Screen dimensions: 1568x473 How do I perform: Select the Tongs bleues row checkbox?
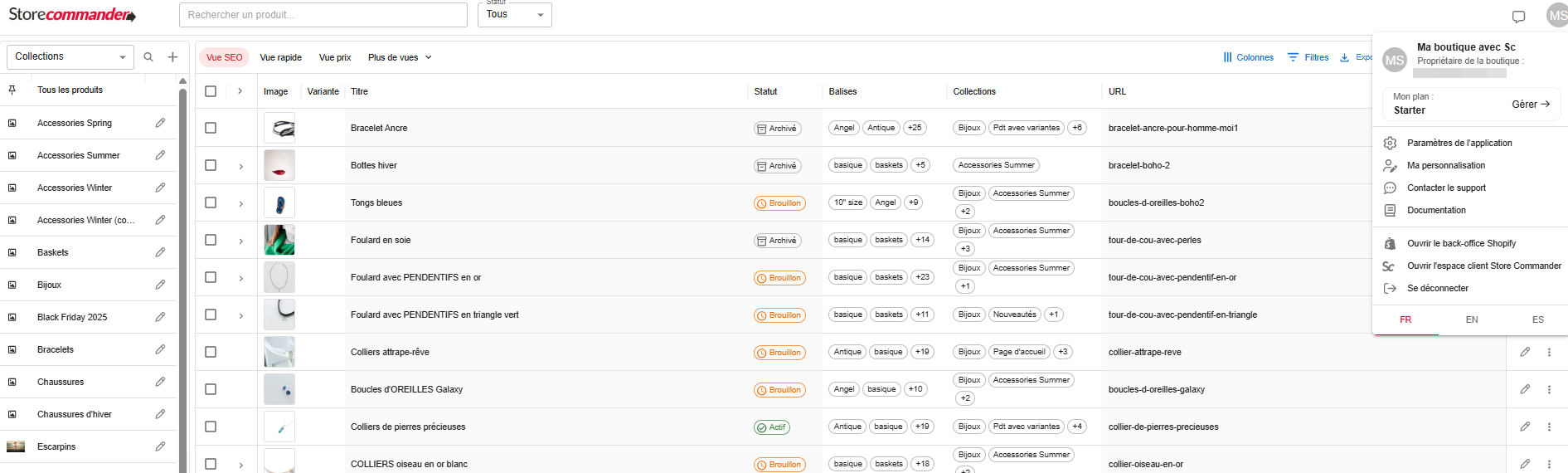[211, 202]
